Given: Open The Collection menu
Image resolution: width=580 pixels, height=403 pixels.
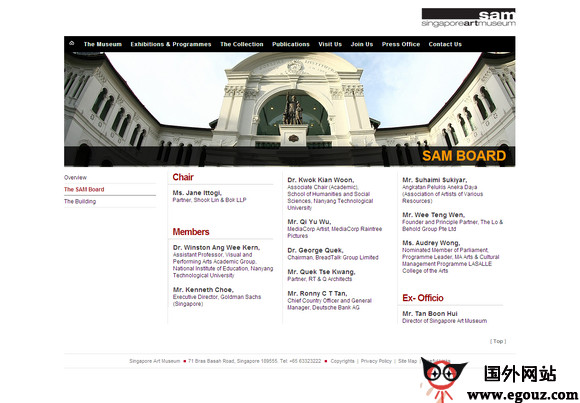Looking at the screenshot, I should 242,44.
